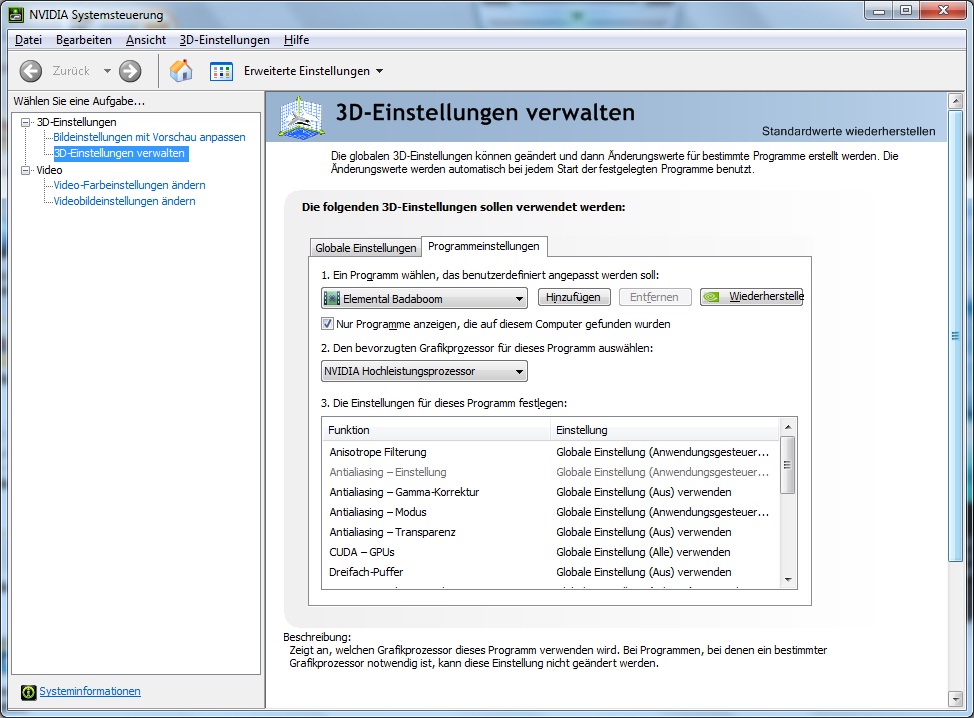Screen dimensions: 974x718
Task: Open the Elemental Badaboom program dropdown
Action: (424, 298)
